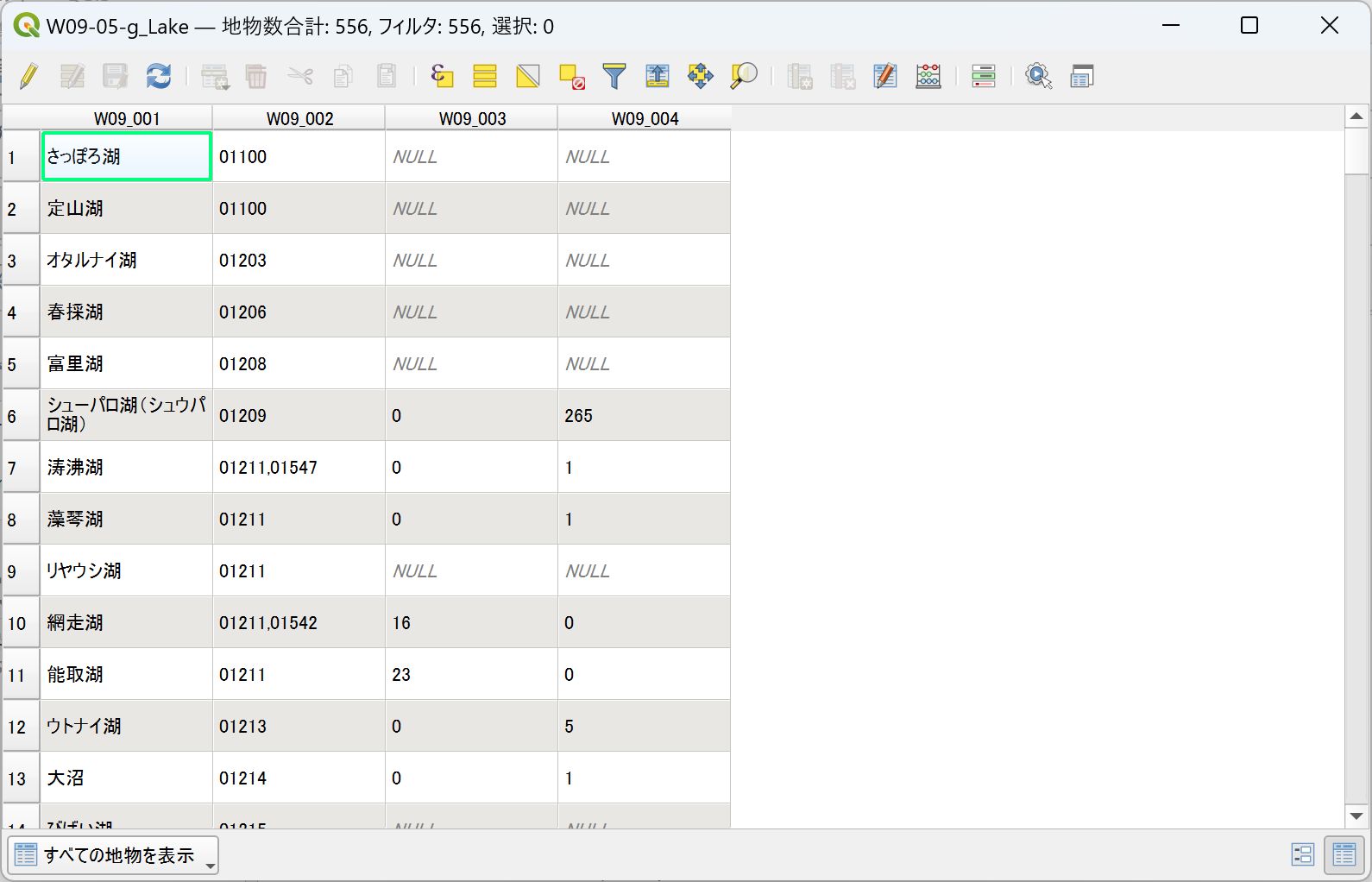Click the deselect all features icon
This screenshot has height=882, width=1372.
(571, 76)
